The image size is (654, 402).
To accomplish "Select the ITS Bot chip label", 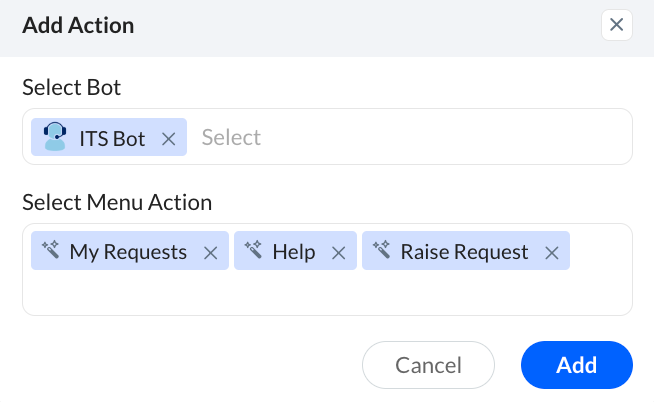I will (112, 138).
